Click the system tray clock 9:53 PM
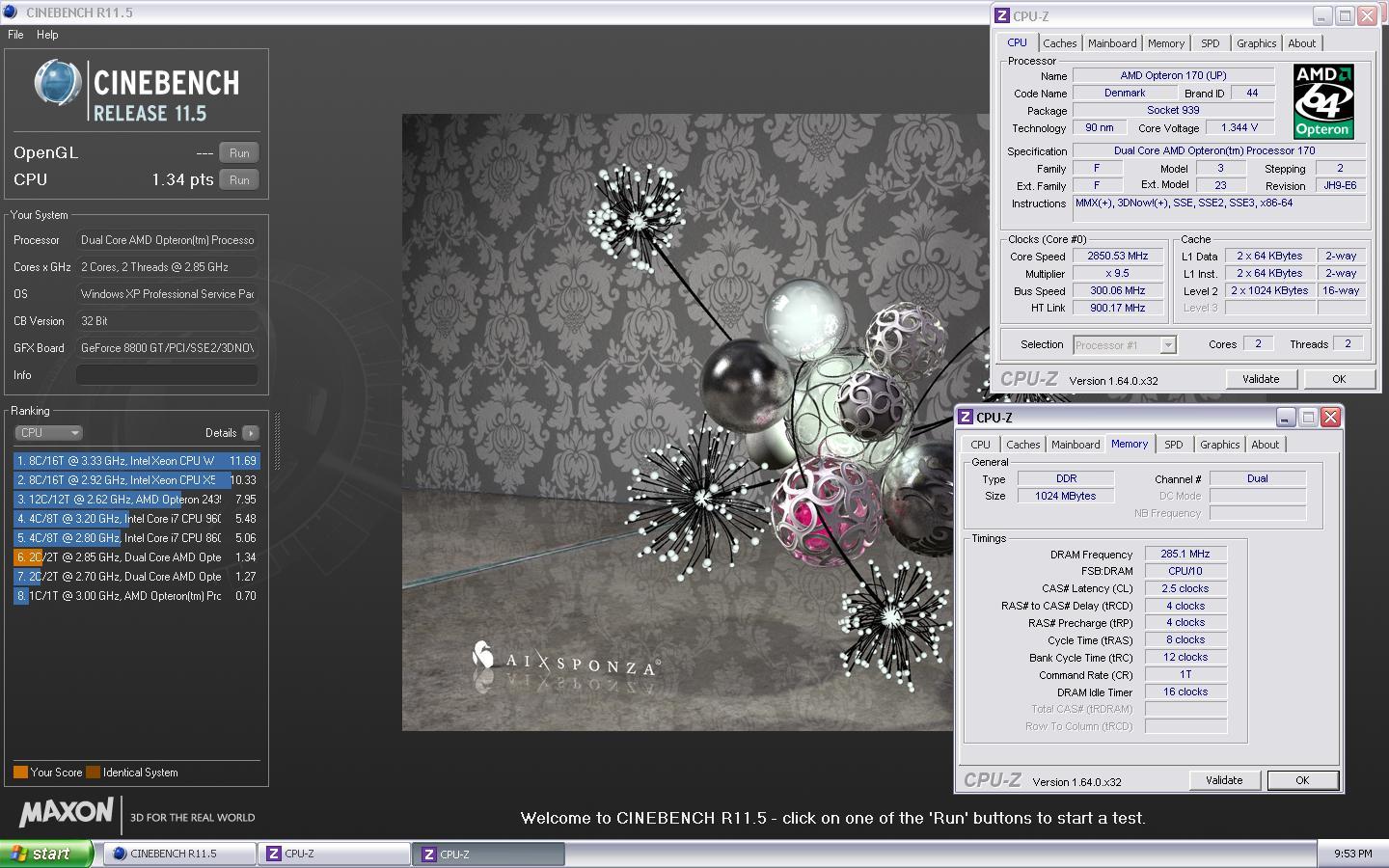Viewport: 1389px width, 868px height. 1352,854
